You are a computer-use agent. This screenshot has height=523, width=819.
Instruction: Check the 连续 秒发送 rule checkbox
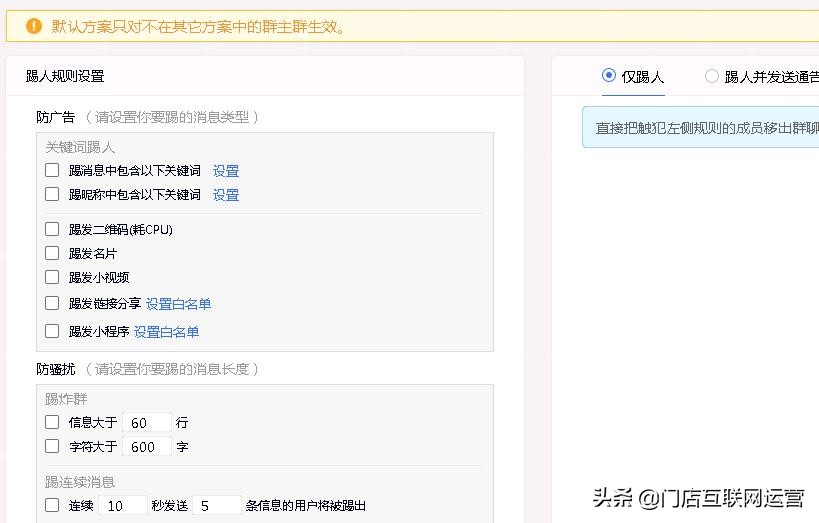tap(52, 505)
